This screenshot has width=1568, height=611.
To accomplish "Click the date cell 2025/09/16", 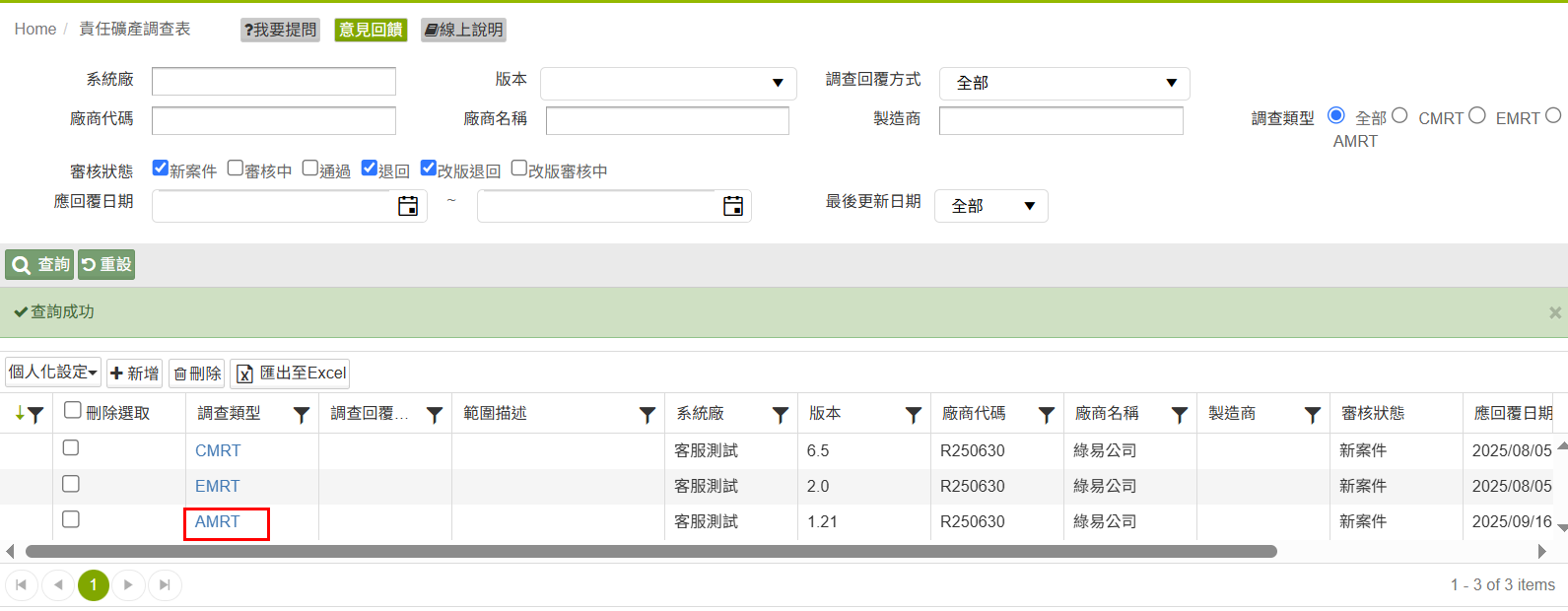I will point(1512,521).
